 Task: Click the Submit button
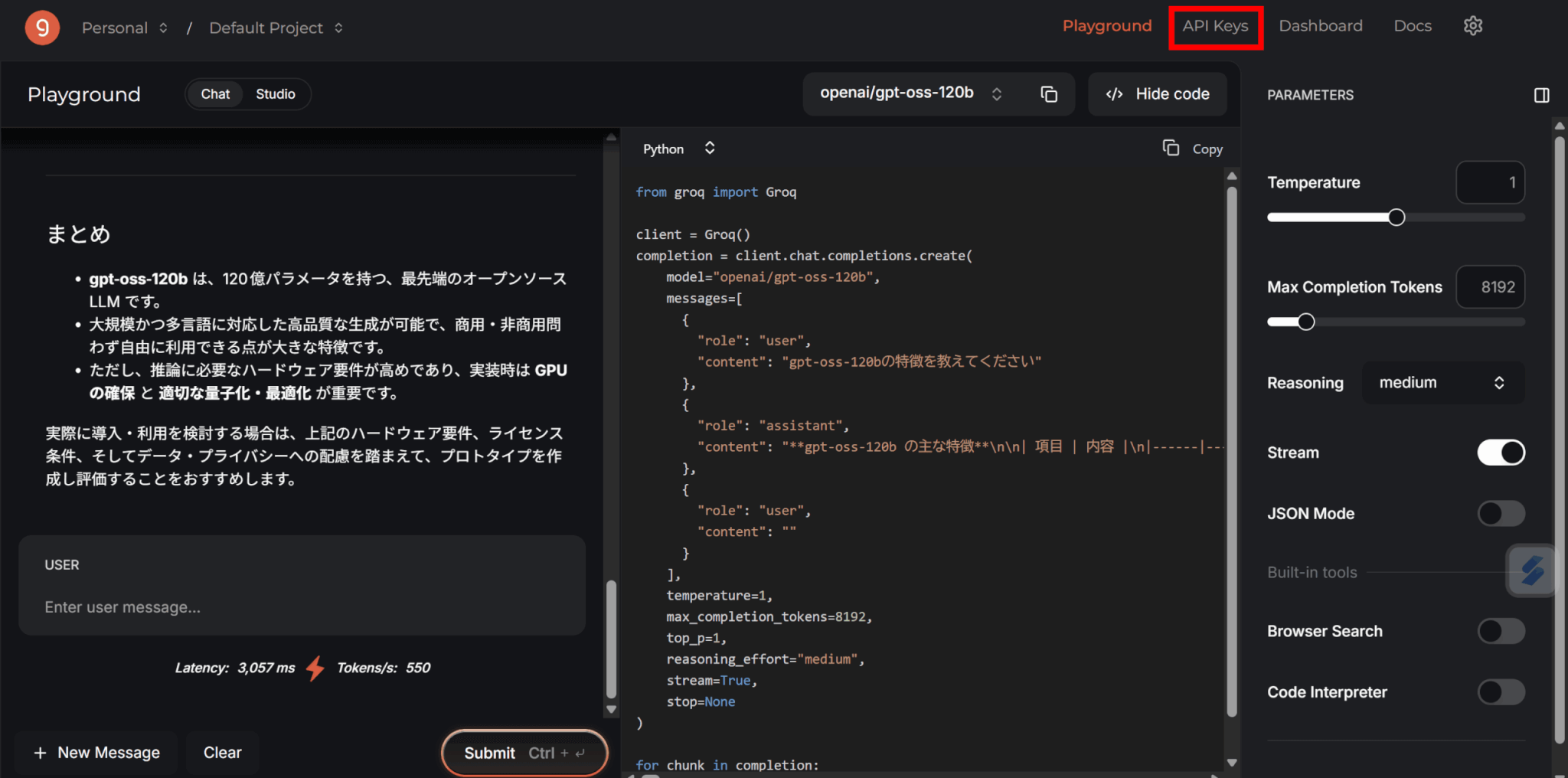coord(524,753)
